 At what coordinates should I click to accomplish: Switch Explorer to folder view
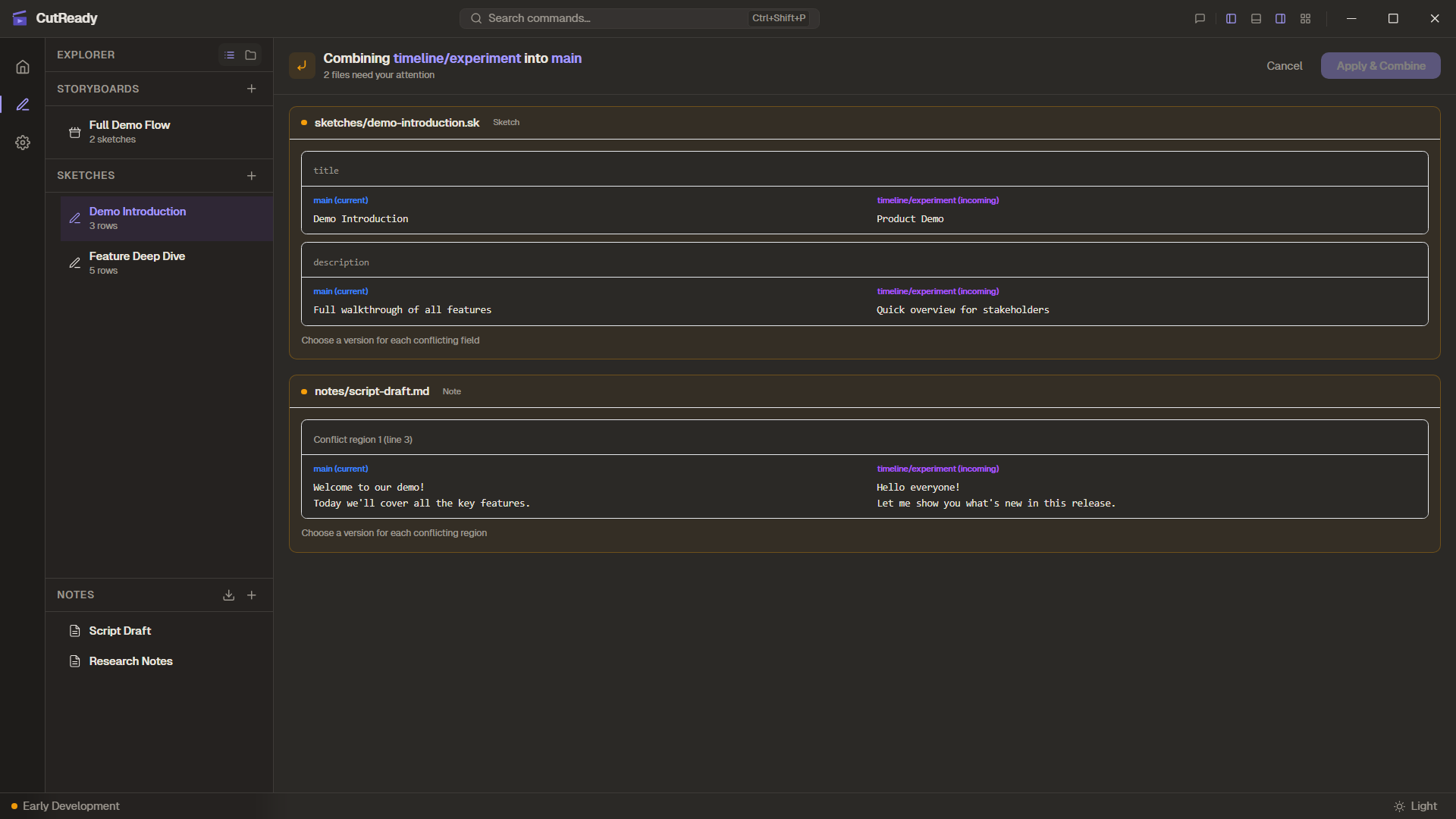pos(250,55)
